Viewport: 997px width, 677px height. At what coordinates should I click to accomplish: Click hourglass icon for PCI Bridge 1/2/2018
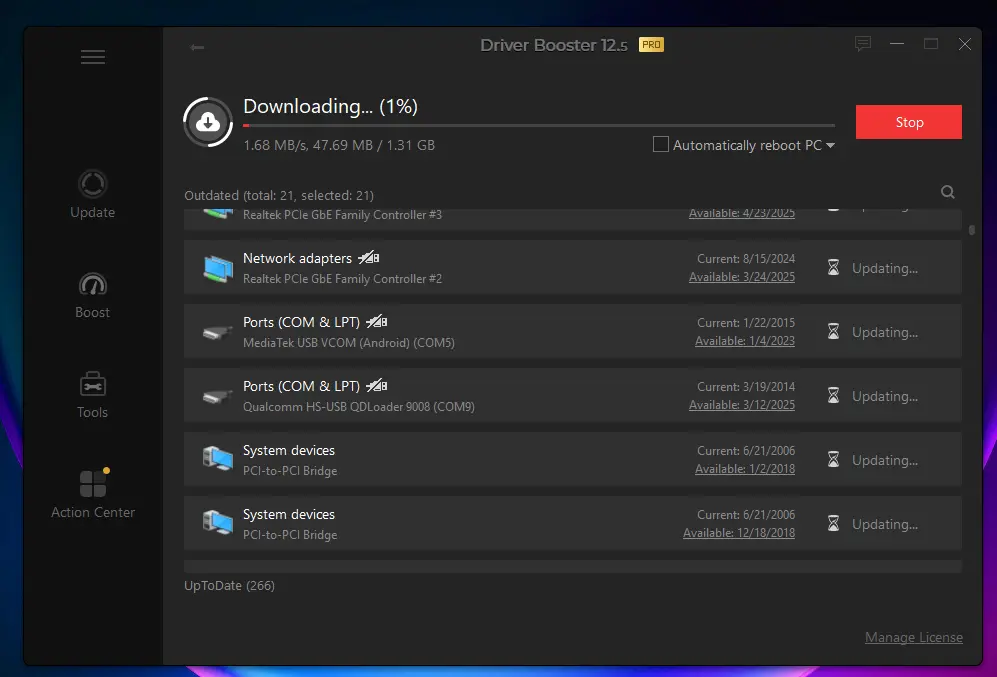click(833, 460)
